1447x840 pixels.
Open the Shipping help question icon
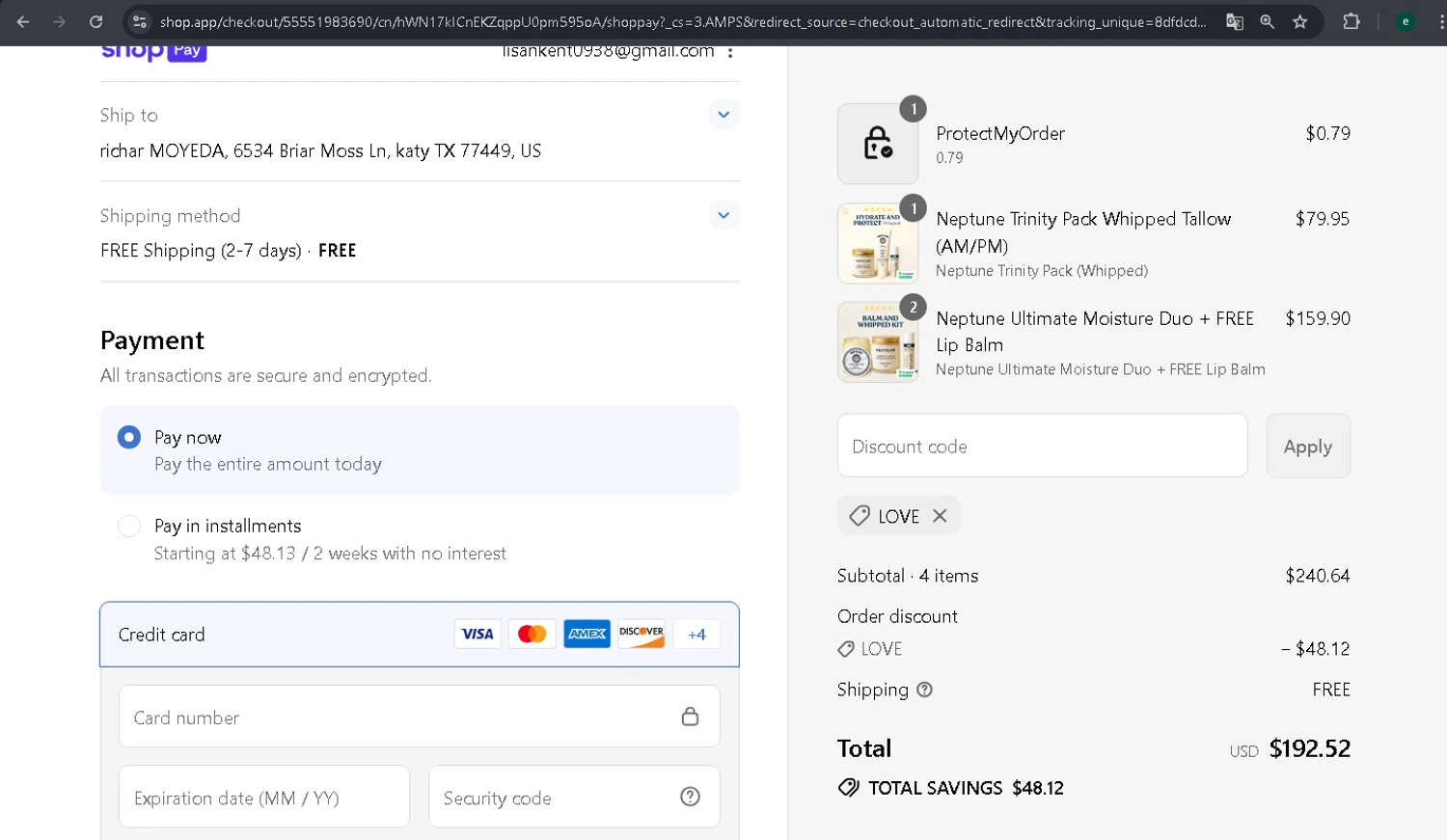coord(924,690)
